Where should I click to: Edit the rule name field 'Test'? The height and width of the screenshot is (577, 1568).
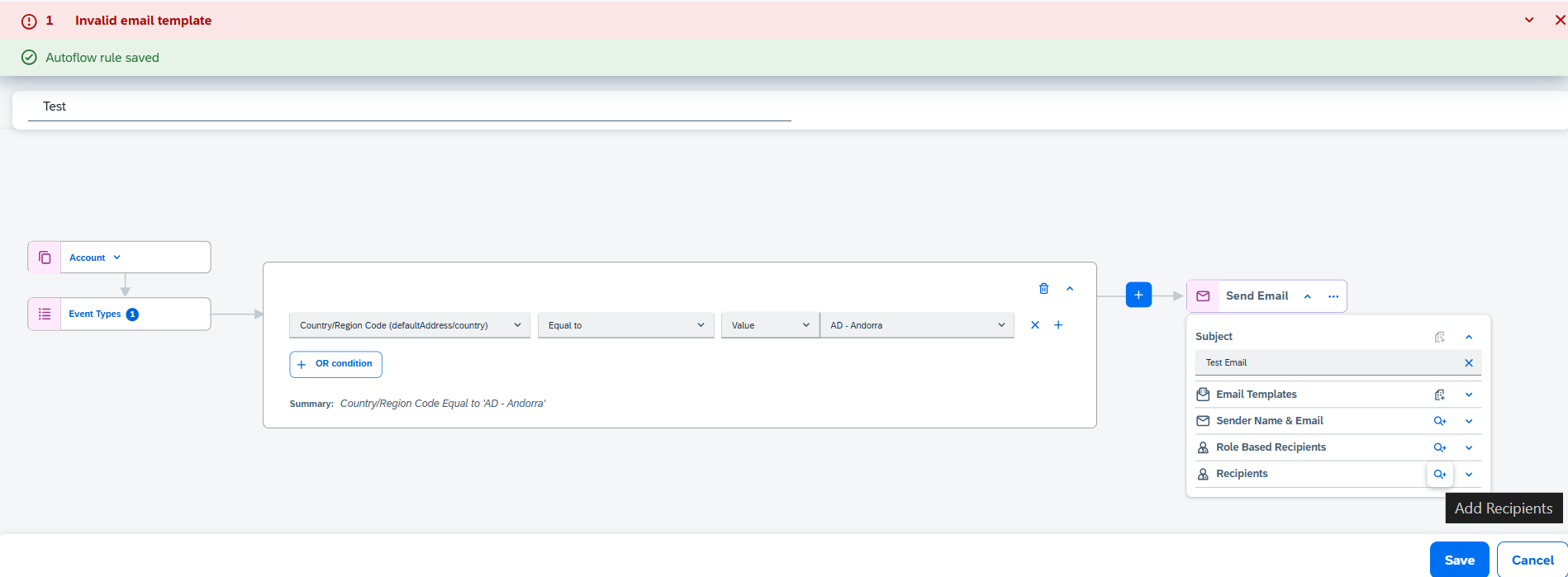[410, 106]
